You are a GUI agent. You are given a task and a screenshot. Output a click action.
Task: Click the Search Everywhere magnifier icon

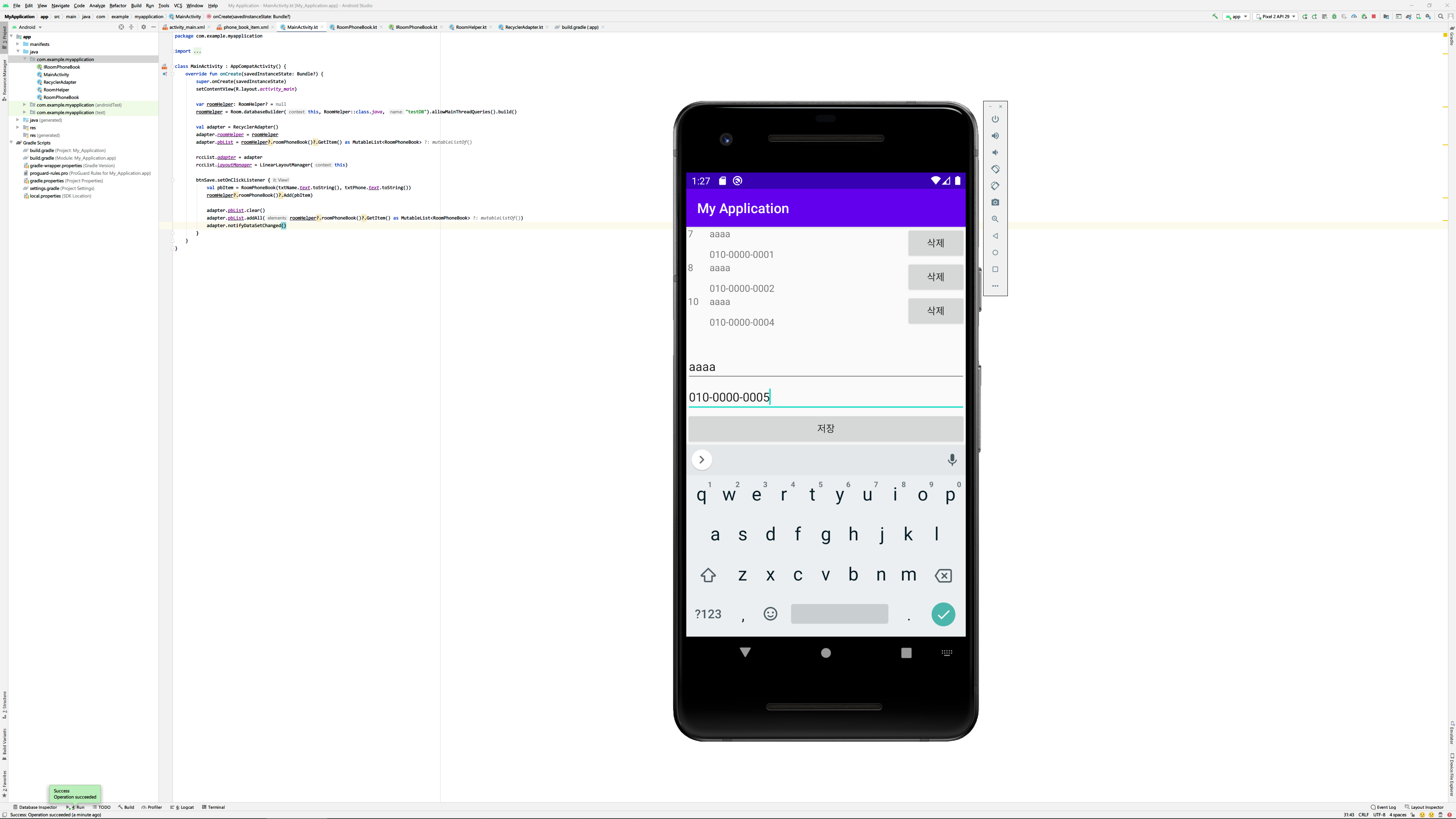click(x=1441, y=16)
